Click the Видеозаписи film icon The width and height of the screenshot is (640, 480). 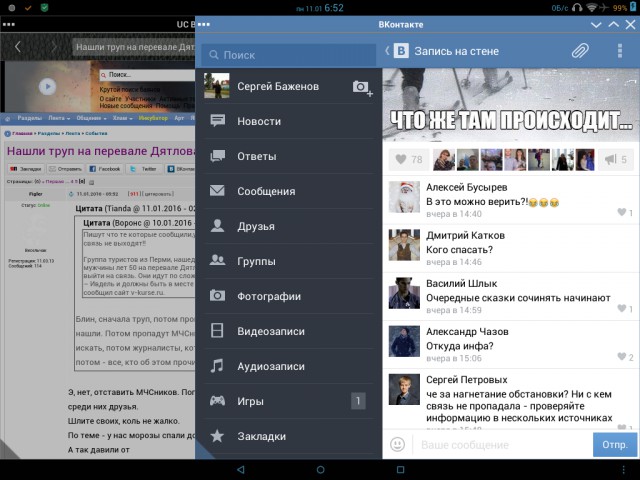pos(217,331)
